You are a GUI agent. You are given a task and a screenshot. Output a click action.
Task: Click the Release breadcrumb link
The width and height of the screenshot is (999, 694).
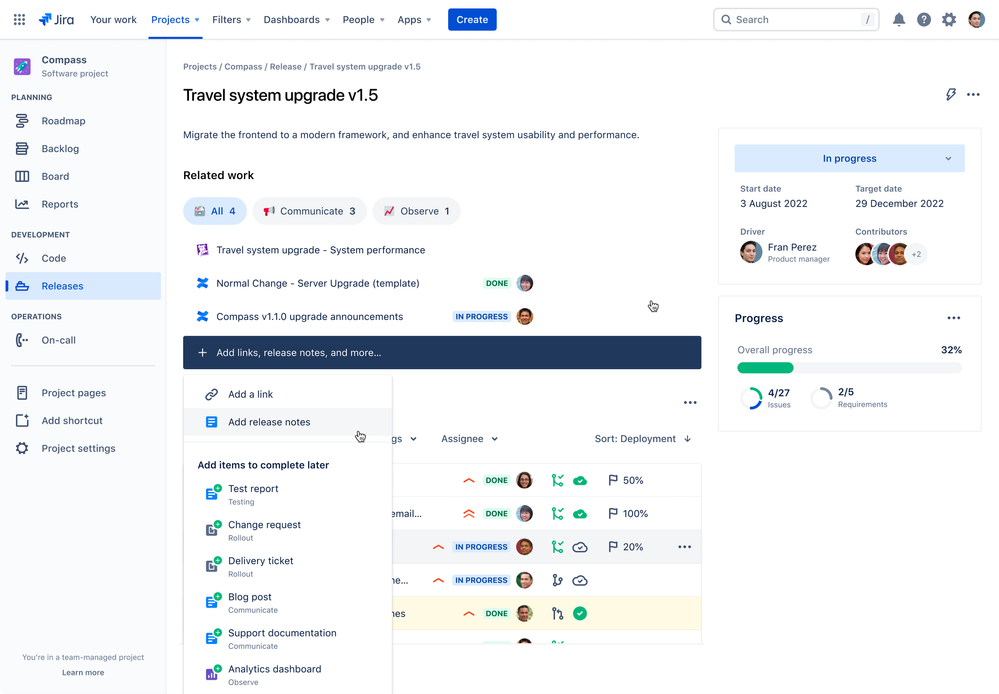point(285,67)
